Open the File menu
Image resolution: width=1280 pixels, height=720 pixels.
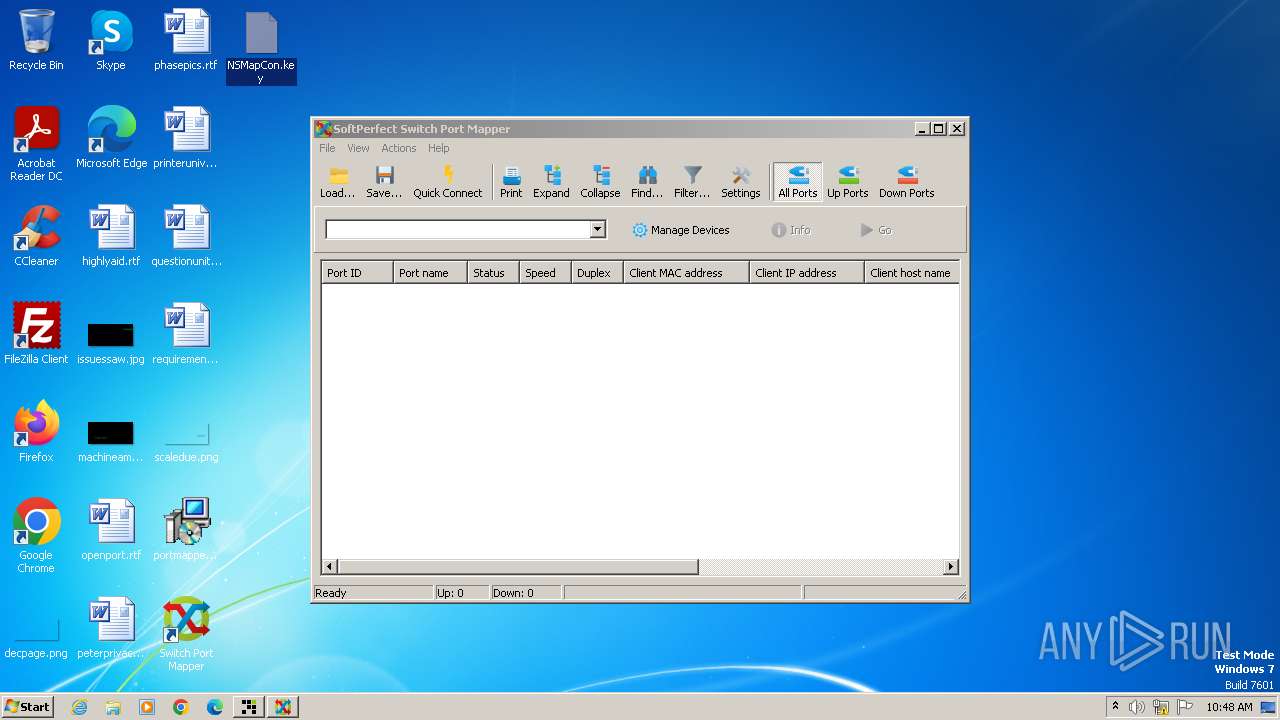click(x=327, y=148)
